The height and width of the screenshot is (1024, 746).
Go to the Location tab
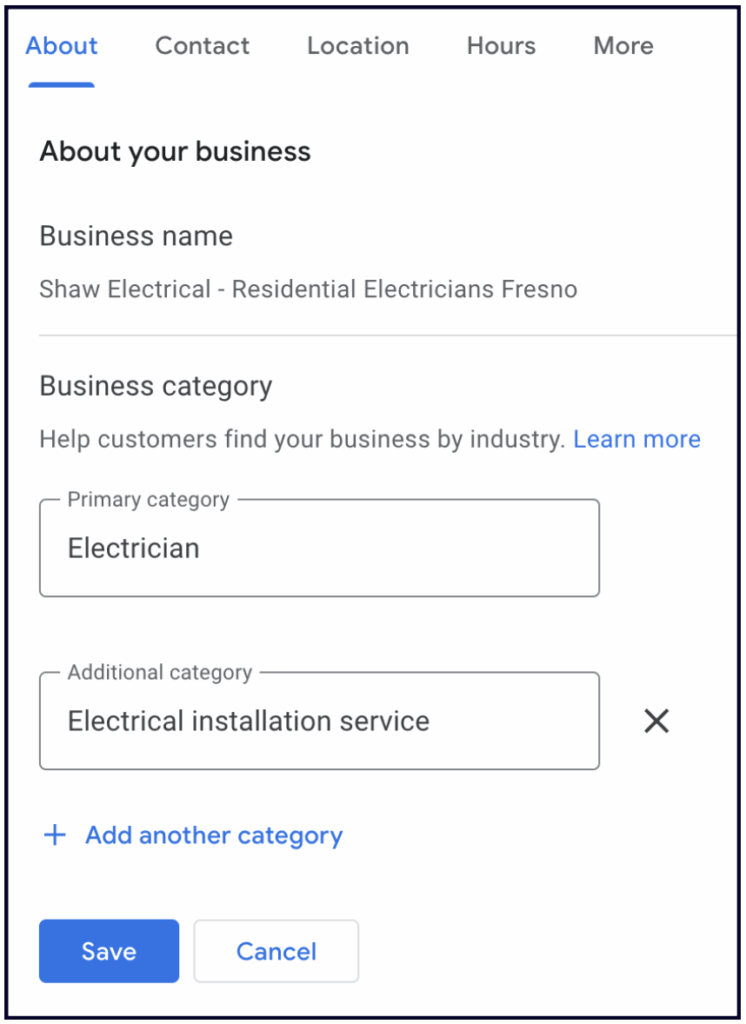tap(358, 46)
